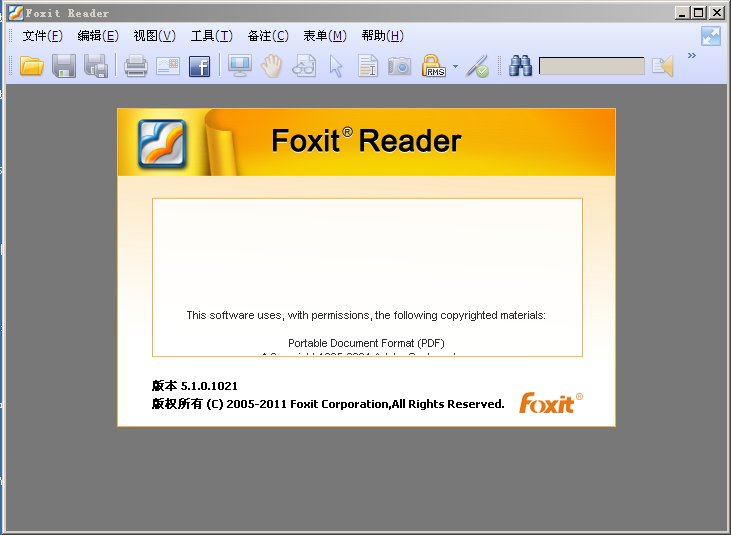This screenshot has height=535, width=731.
Task: Expand the toolbar overflow chevron
Action: coord(692,55)
